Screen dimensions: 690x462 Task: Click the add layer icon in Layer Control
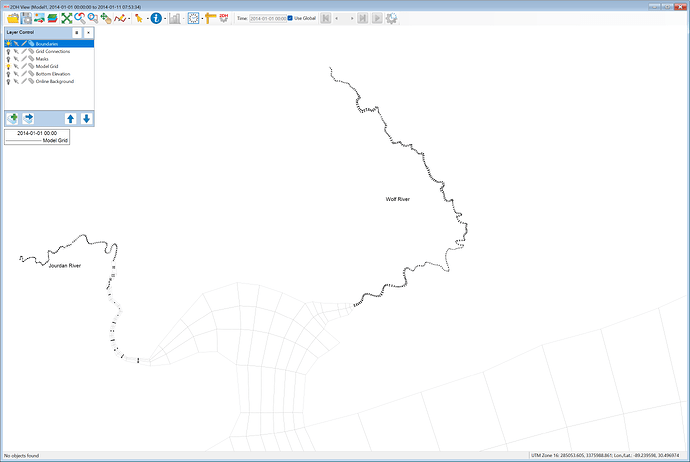pos(12,118)
